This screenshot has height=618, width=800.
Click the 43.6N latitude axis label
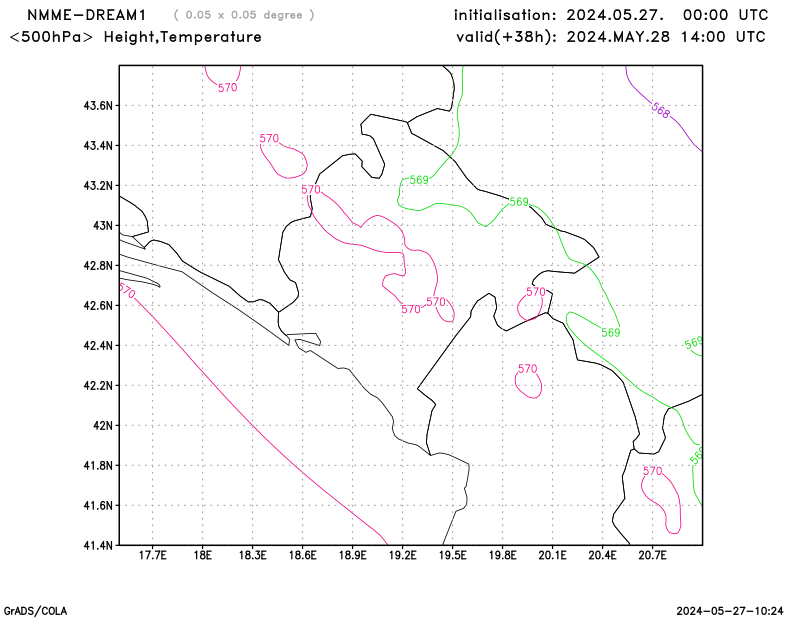coord(98,106)
